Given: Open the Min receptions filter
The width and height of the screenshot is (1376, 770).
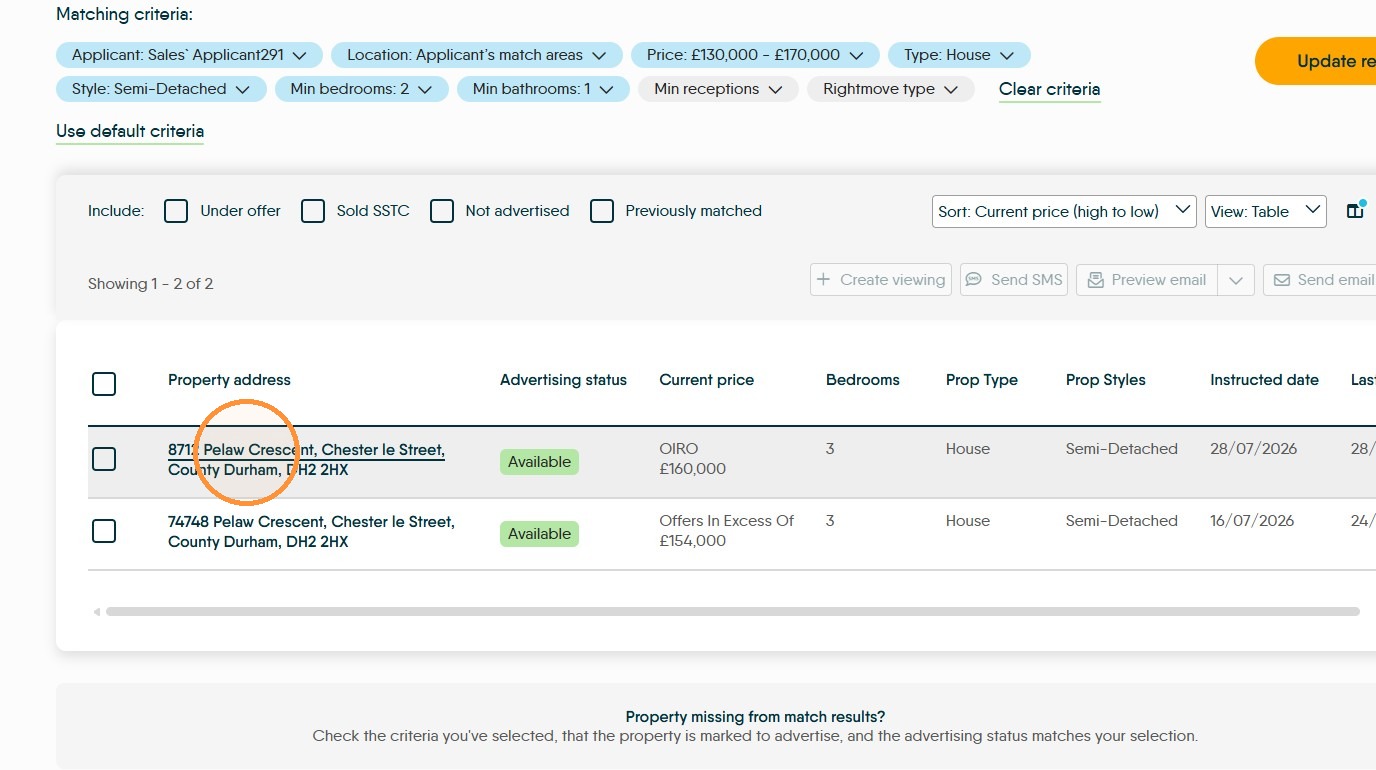Looking at the screenshot, I should point(718,89).
